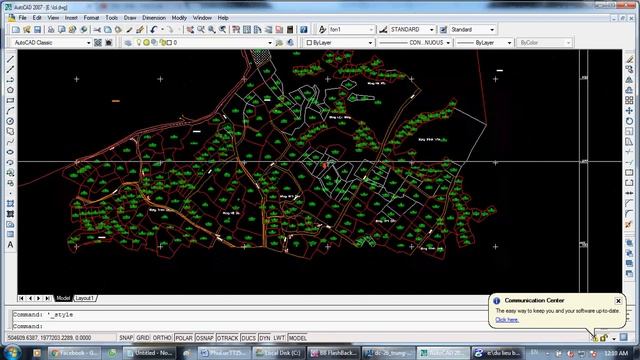This screenshot has height=360, width=640.
Task: Toggle DYN dynamic input
Action: coord(265,338)
